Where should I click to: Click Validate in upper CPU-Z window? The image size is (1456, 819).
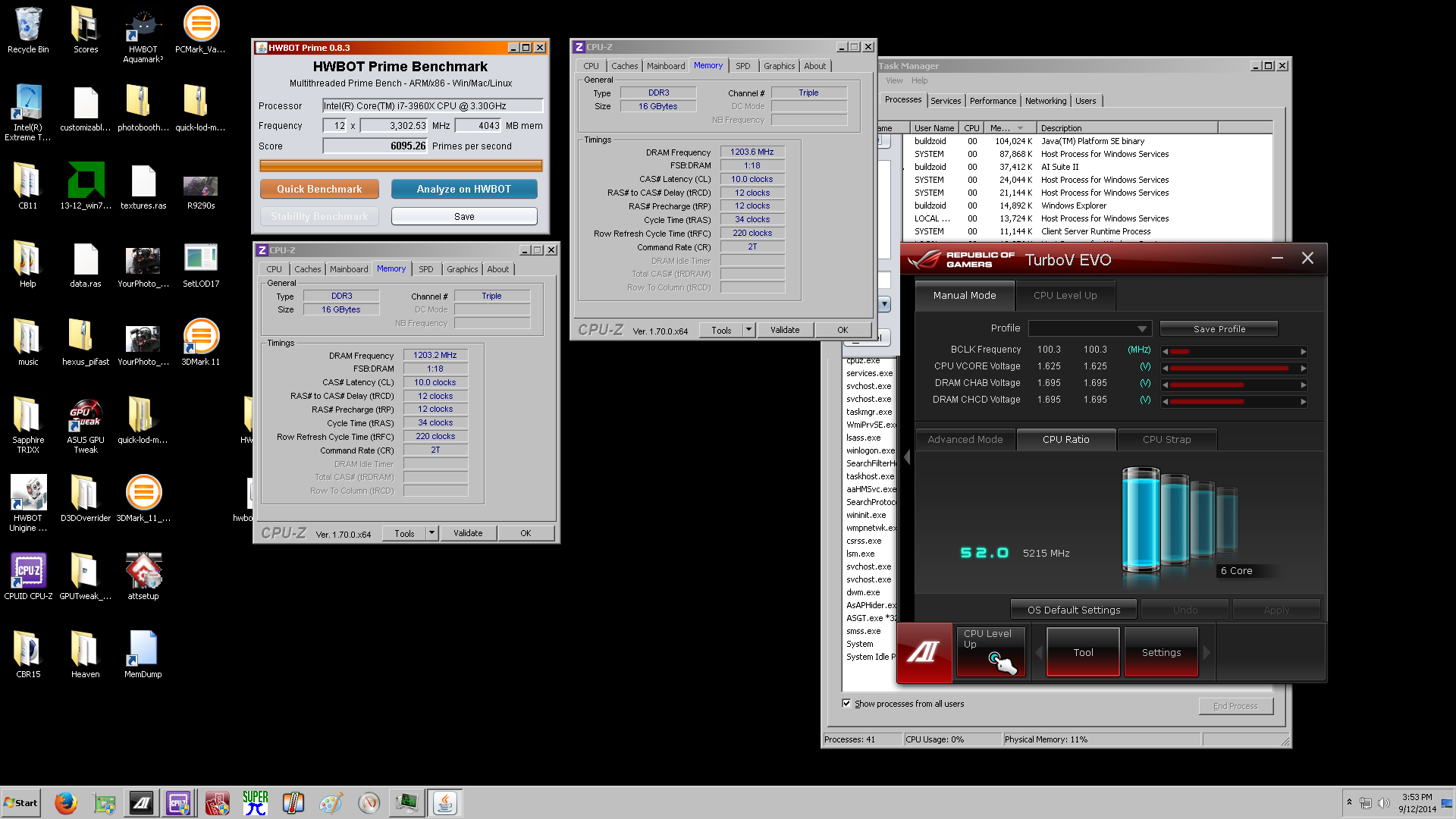click(785, 330)
